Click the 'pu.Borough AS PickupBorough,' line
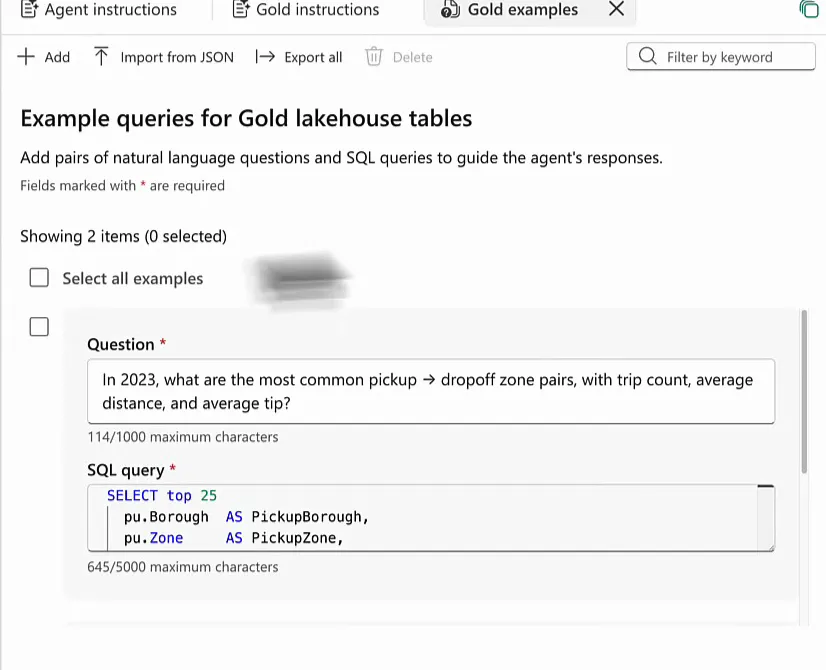The width and height of the screenshot is (826, 670). (246, 517)
